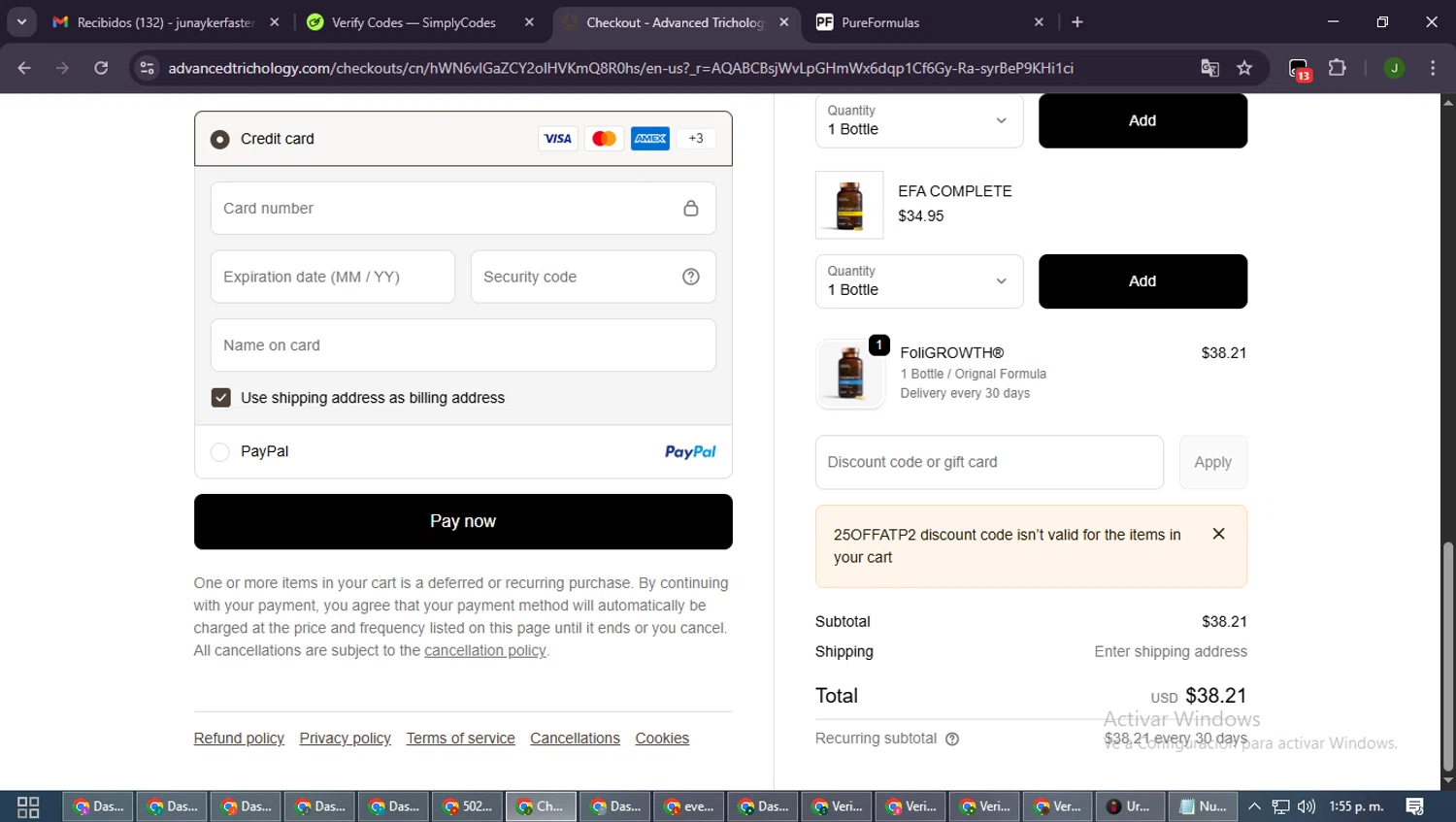Close the PureFormulas tab

pyautogui.click(x=1039, y=22)
